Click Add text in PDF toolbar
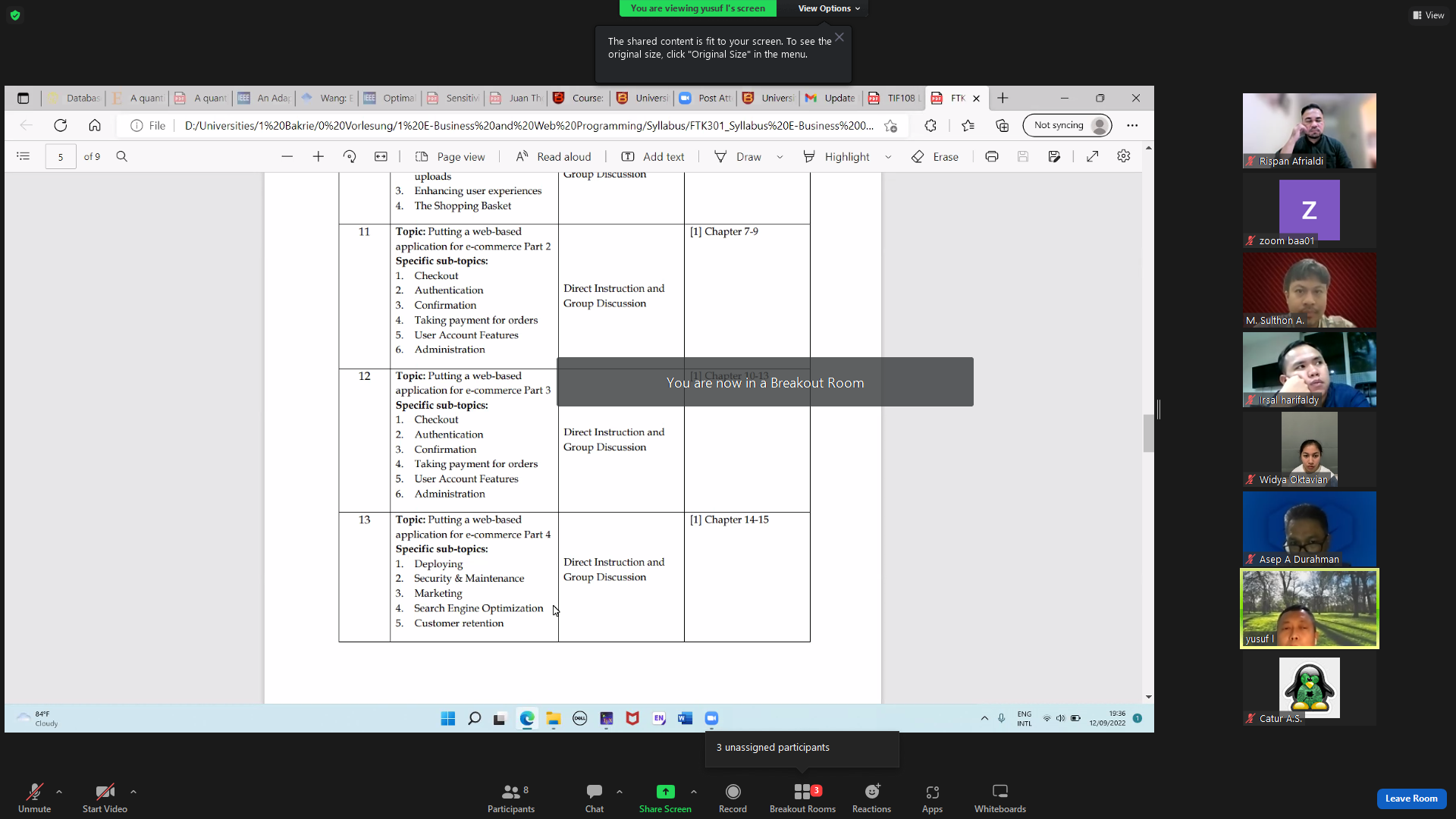This screenshot has height=819, width=1456. click(653, 156)
